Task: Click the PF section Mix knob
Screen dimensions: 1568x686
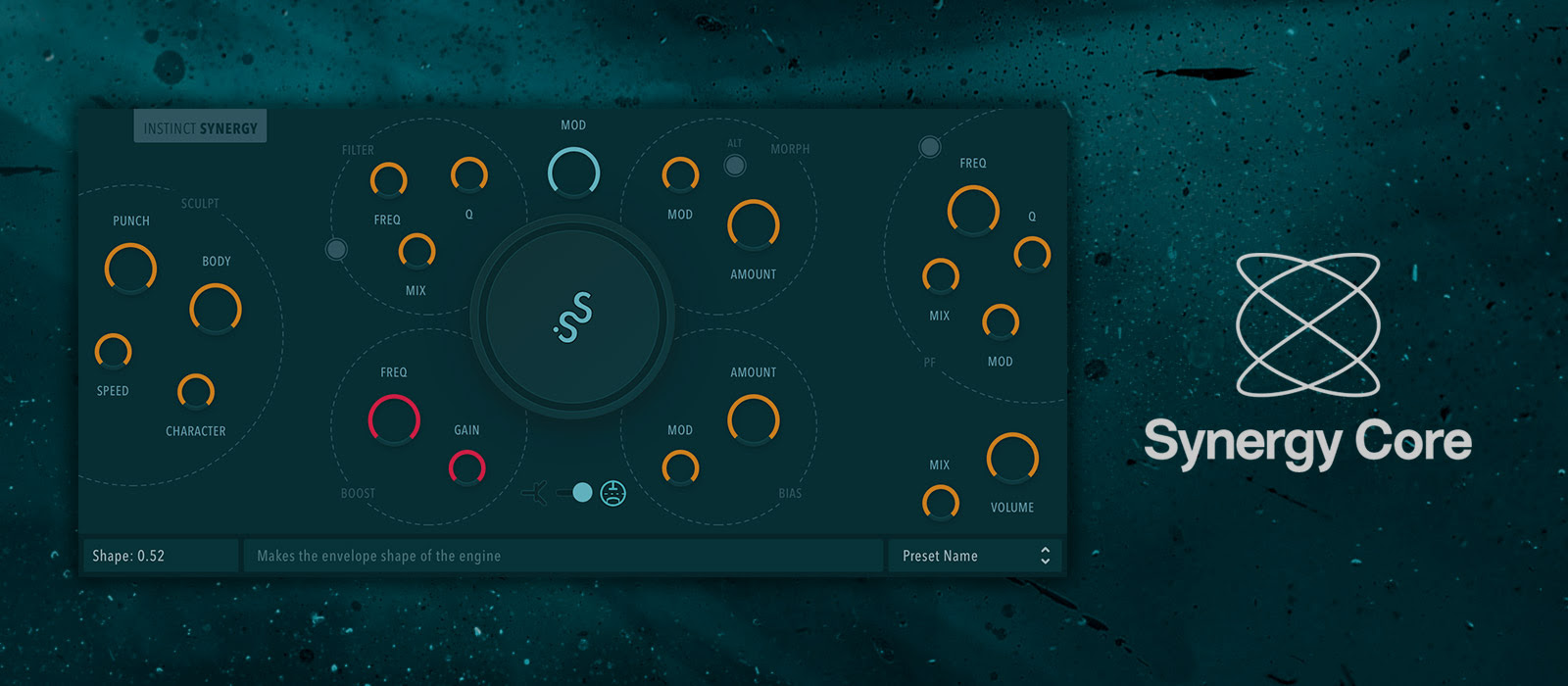Action: tap(941, 277)
